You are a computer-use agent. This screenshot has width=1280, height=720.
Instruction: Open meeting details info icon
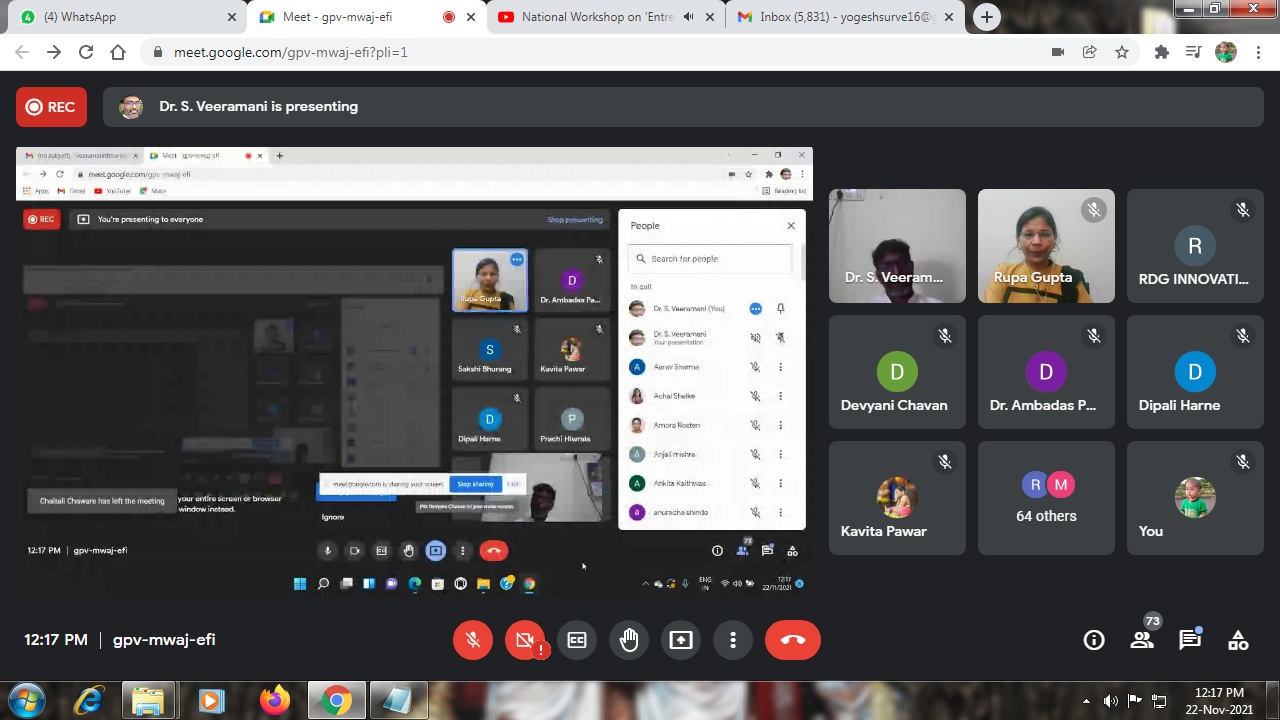pos(1094,640)
